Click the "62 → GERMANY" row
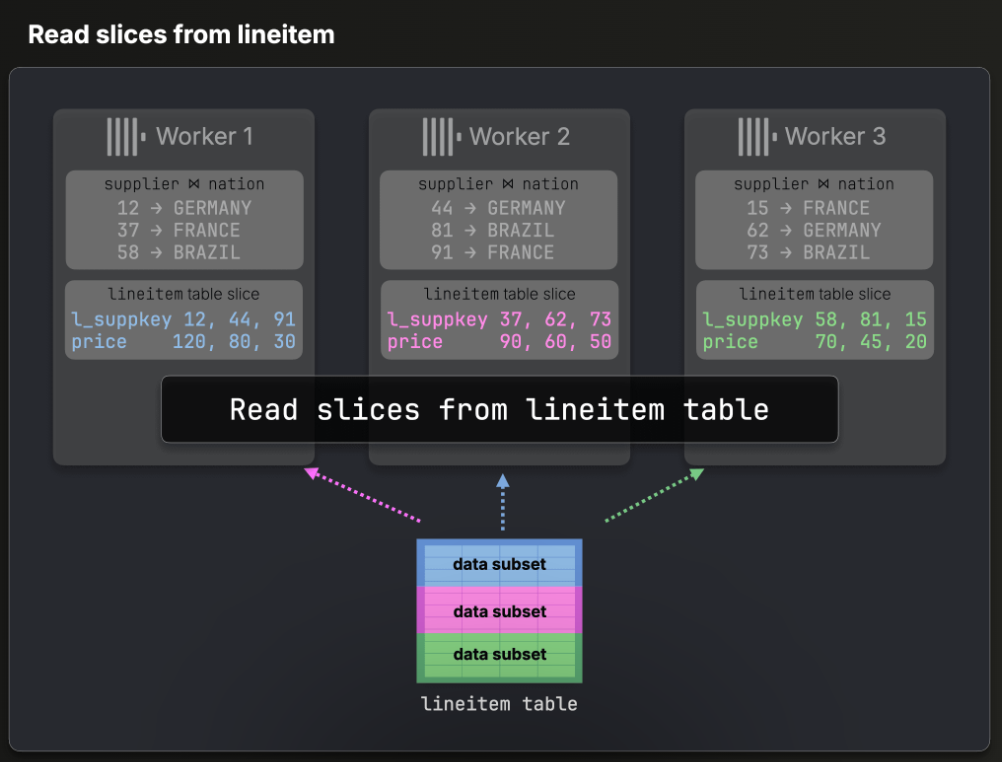The image size is (1002, 762). [813, 230]
